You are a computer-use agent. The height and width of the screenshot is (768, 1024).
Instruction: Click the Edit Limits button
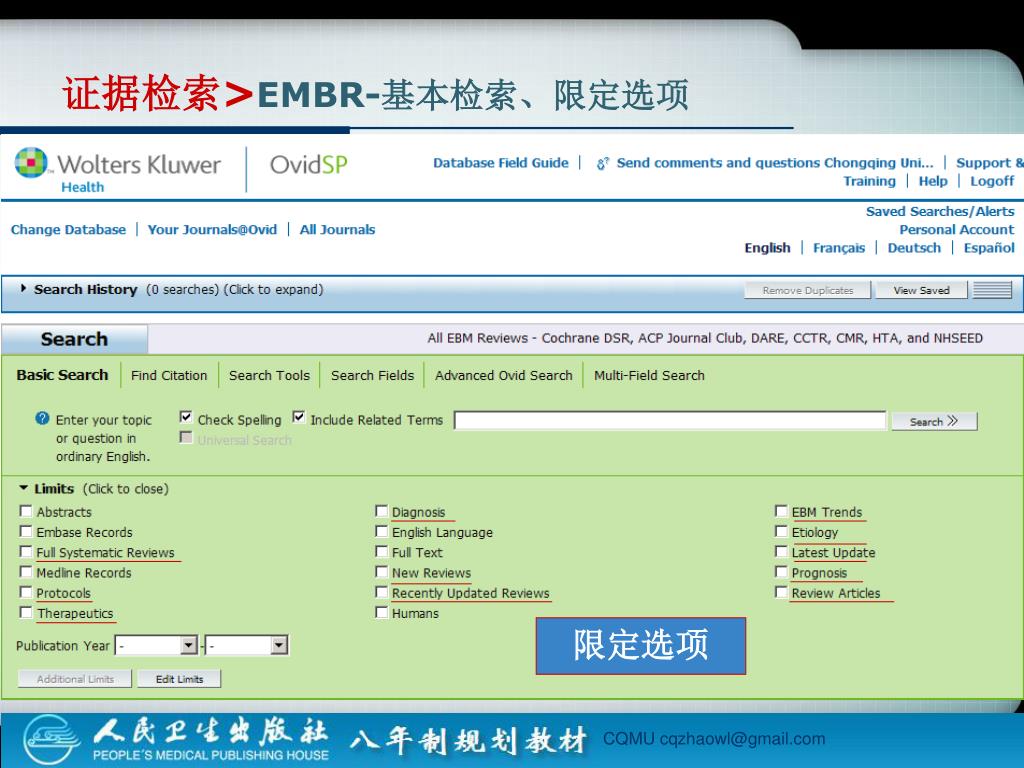[179, 679]
